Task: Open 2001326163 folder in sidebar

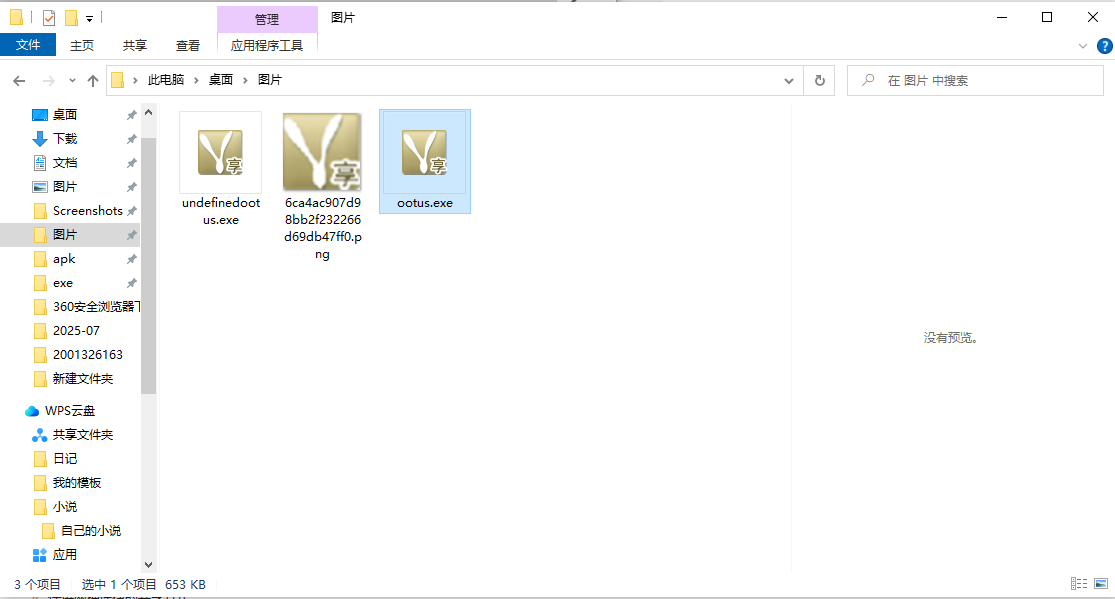Action: point(87,354)
